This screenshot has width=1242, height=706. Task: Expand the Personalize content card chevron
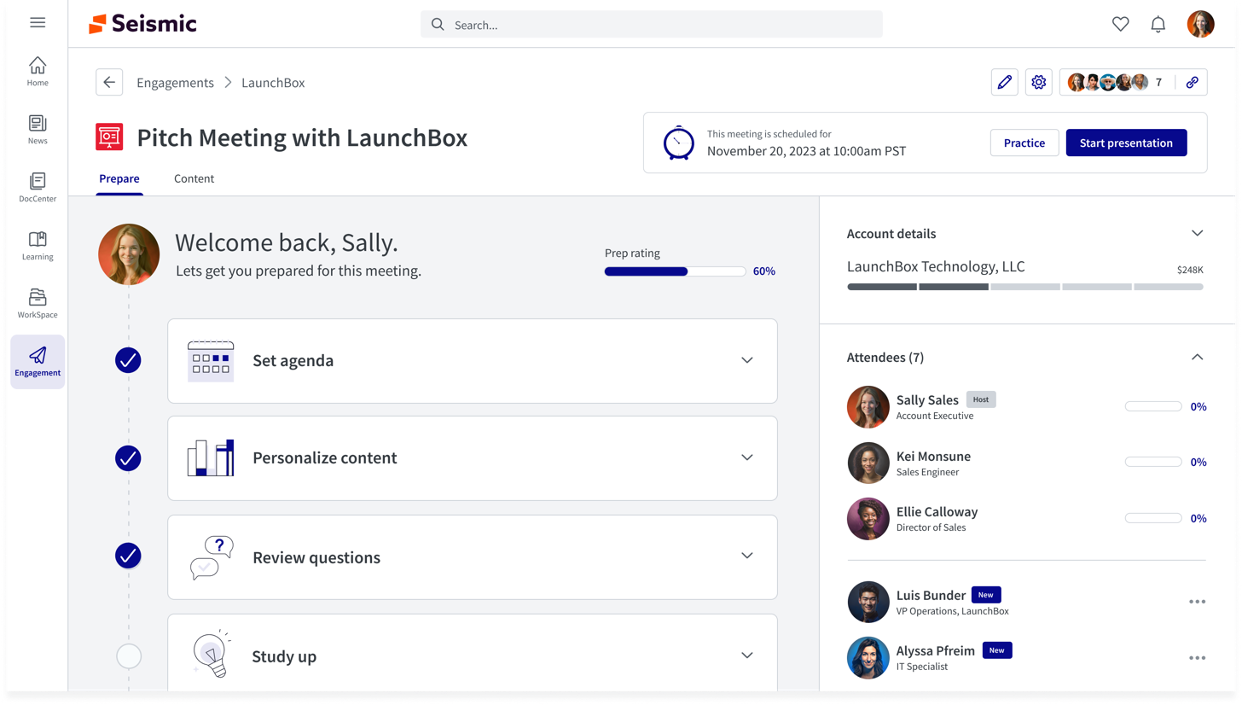coord(747,457)
